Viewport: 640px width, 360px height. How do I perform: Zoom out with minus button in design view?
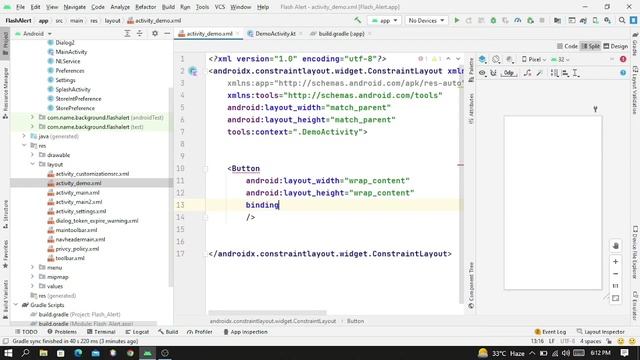pos(616,274)
